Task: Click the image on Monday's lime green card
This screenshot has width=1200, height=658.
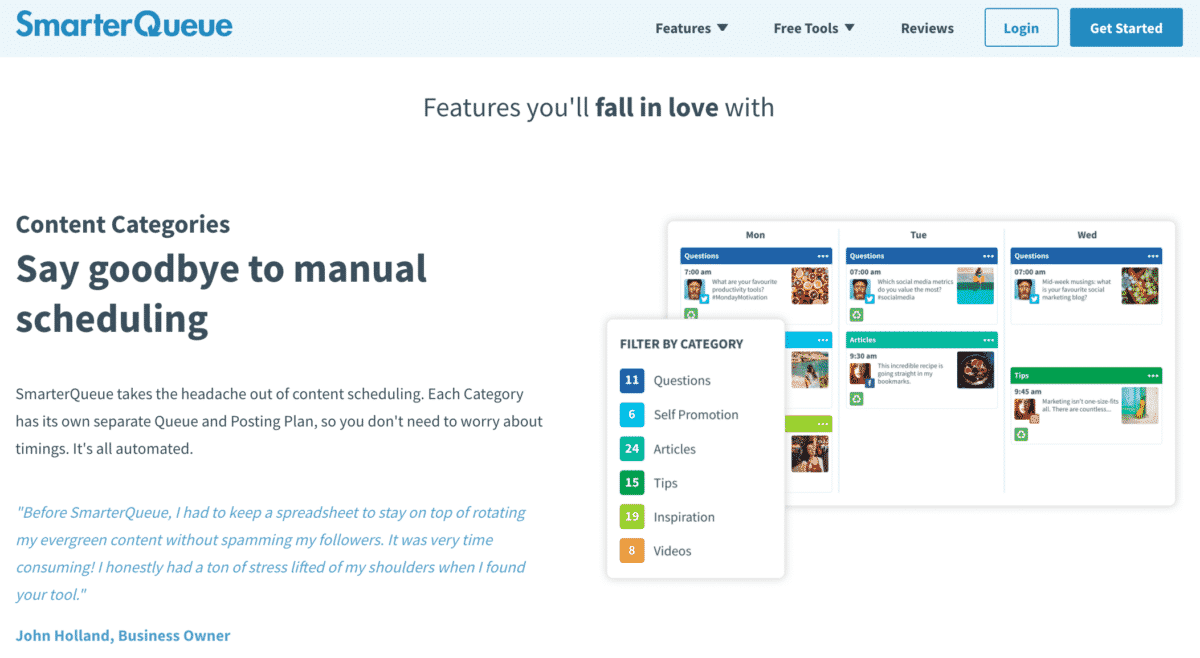Action: [810, 454]
